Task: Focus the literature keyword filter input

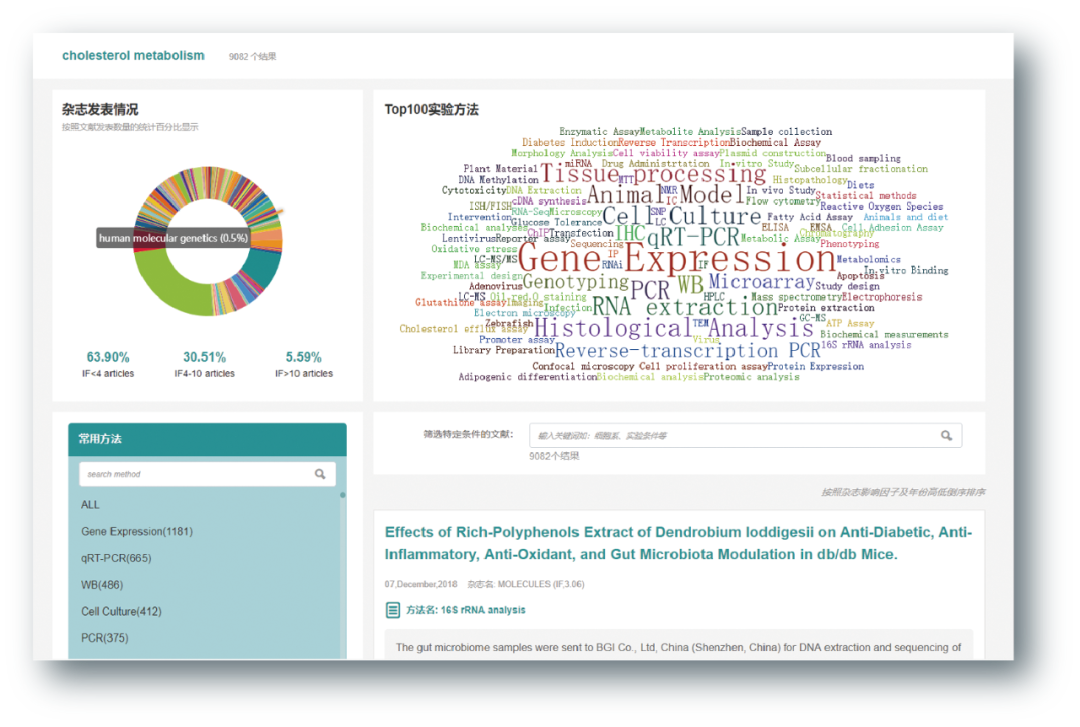Action: click(x=730, y=435)
